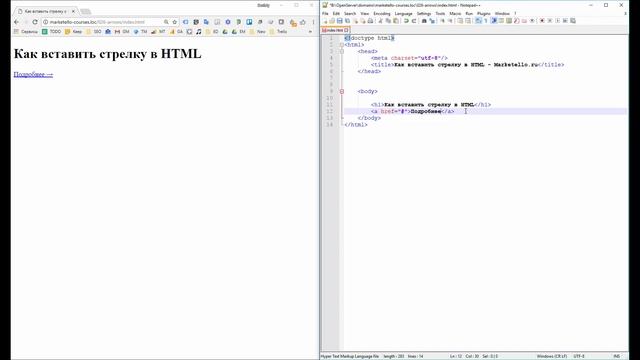Collapse the head fold marker on line 3
Viewport: 640px width, 360px height.
tap(342, 51)
